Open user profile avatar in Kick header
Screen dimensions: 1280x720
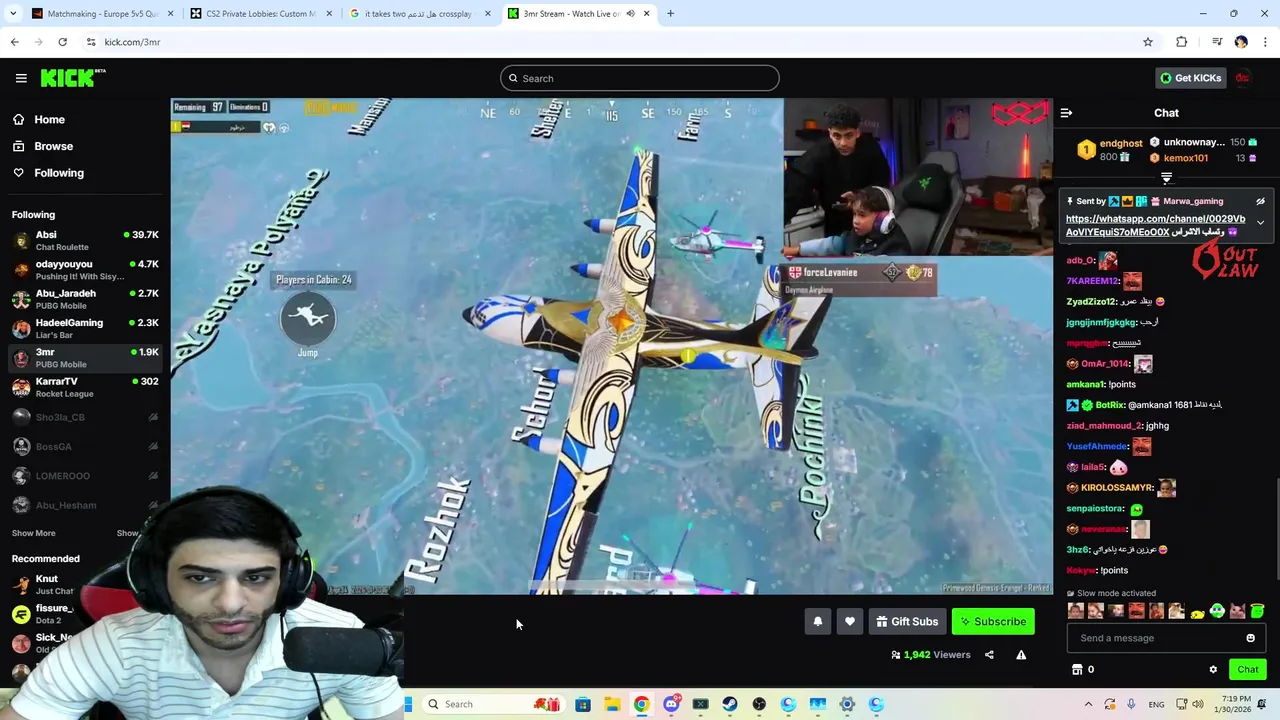pos(1243,78)
